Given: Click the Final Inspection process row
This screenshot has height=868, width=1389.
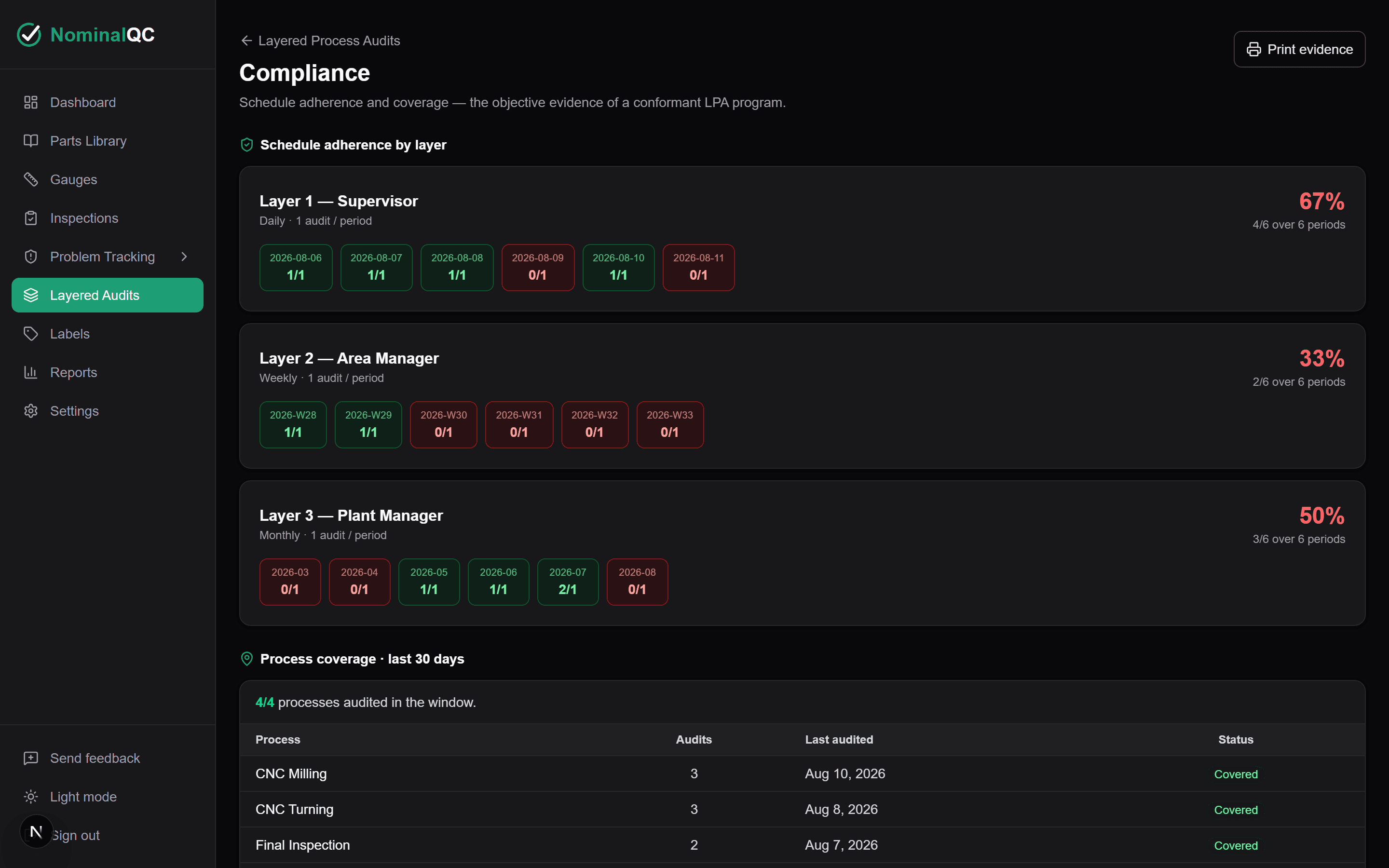Looking at the screenshot, I should (803, 845).
